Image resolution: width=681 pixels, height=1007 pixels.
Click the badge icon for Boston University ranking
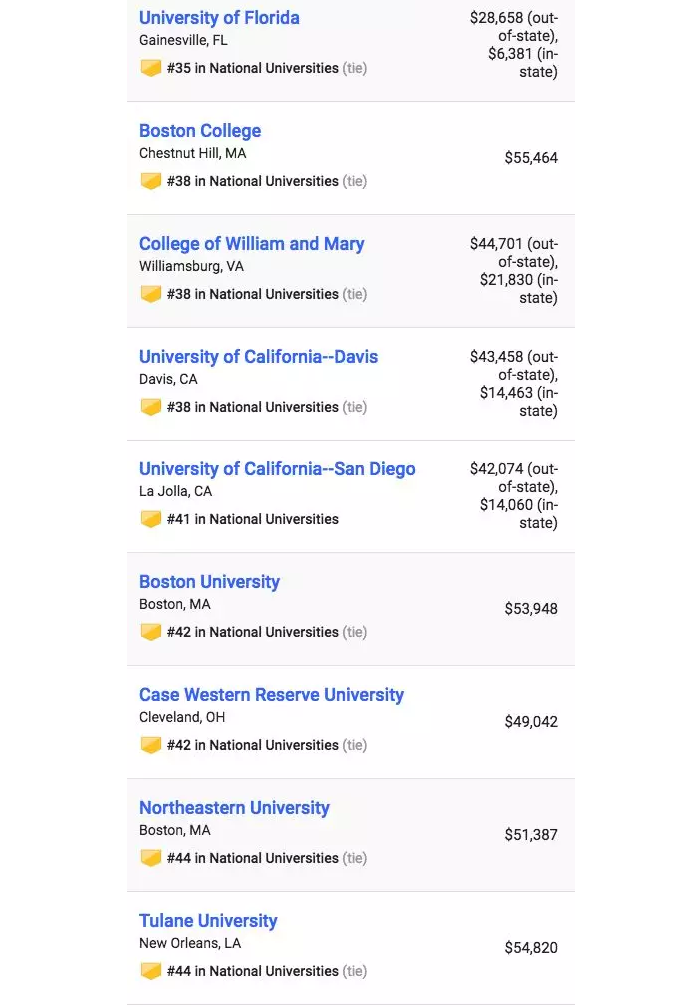click(x=151, y=632)
